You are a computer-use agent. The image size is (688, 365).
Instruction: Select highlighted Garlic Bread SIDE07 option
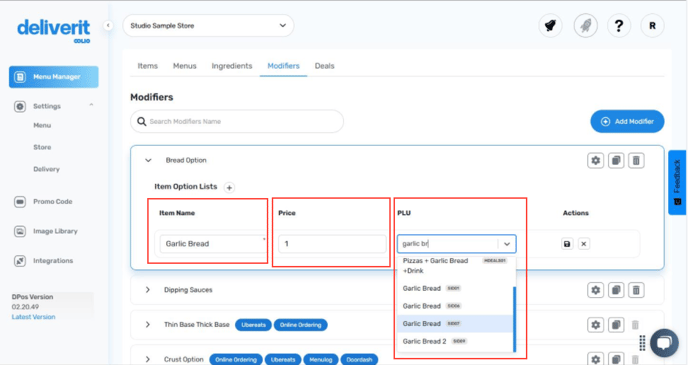455,324
